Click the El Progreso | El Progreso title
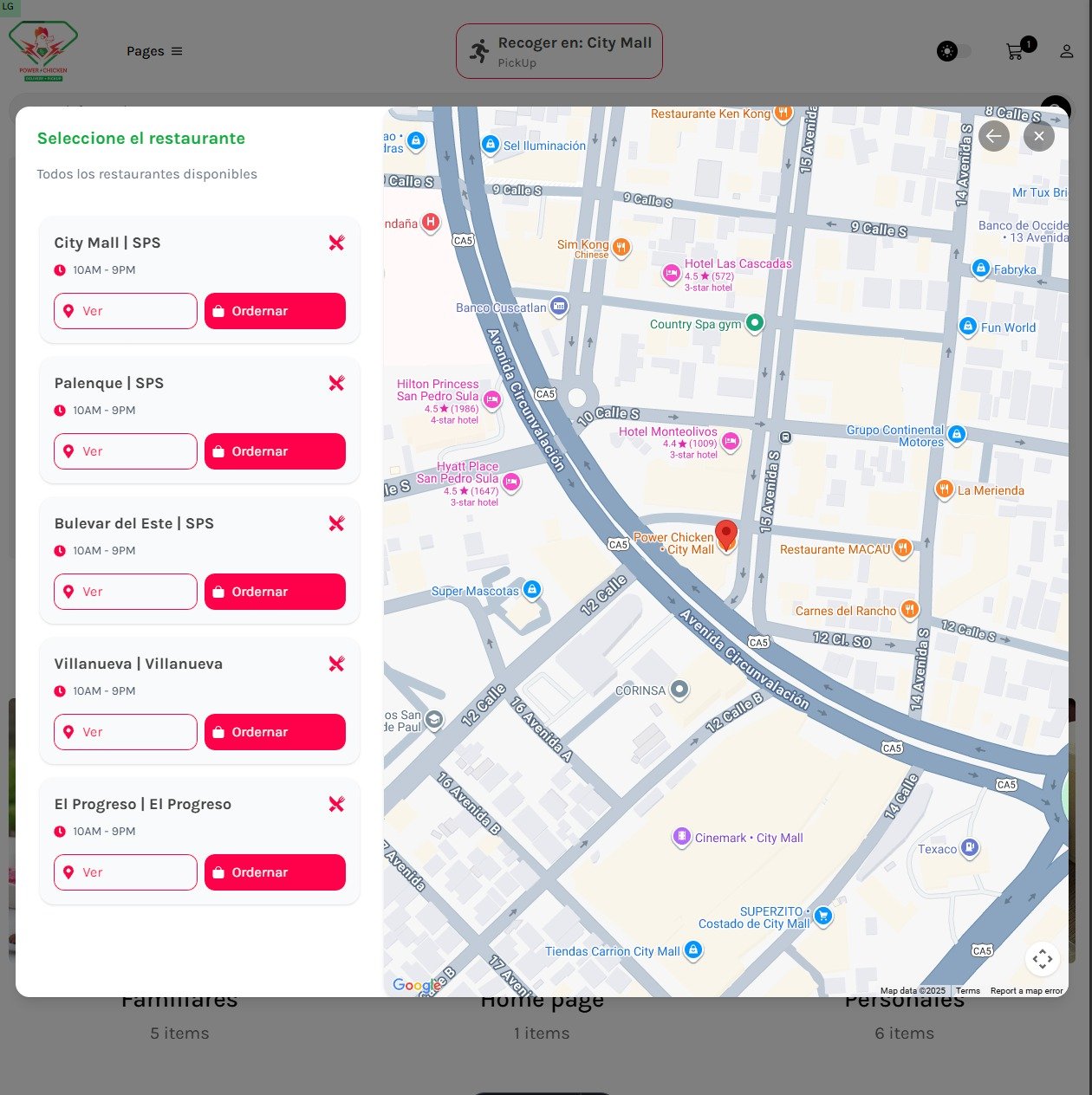The height and width of the screenshot is (1095, 1092). tap(143, 804)
